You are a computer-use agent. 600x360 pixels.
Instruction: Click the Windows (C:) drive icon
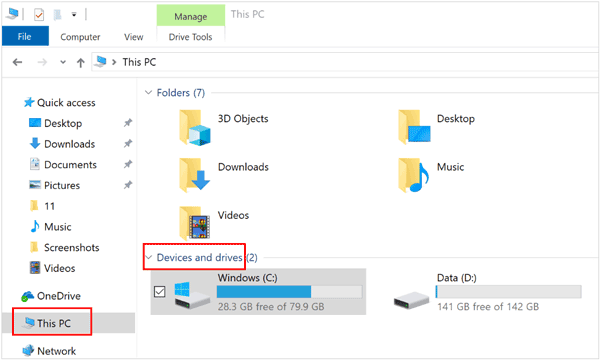(x=192, y=296)
